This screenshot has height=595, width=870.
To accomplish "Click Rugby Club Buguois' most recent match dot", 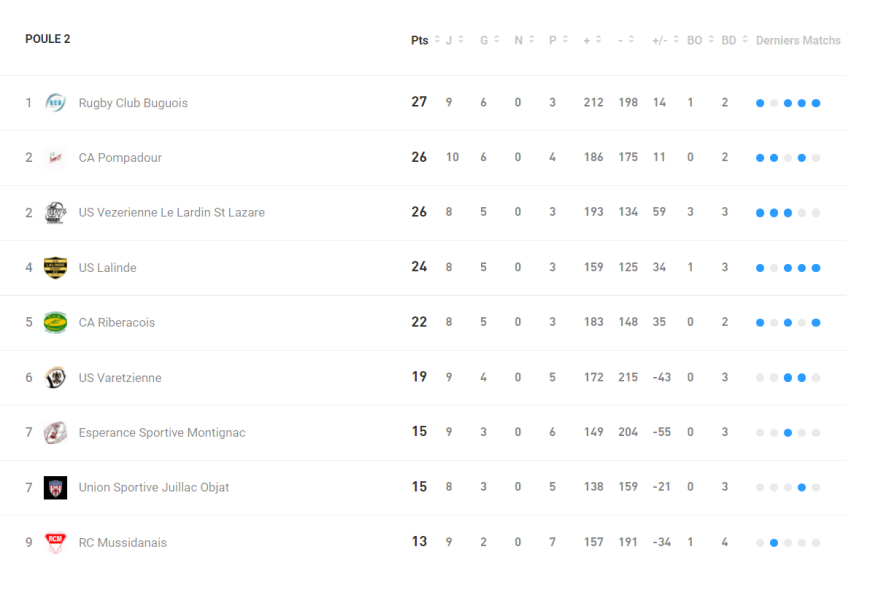I will coord(816,103).
